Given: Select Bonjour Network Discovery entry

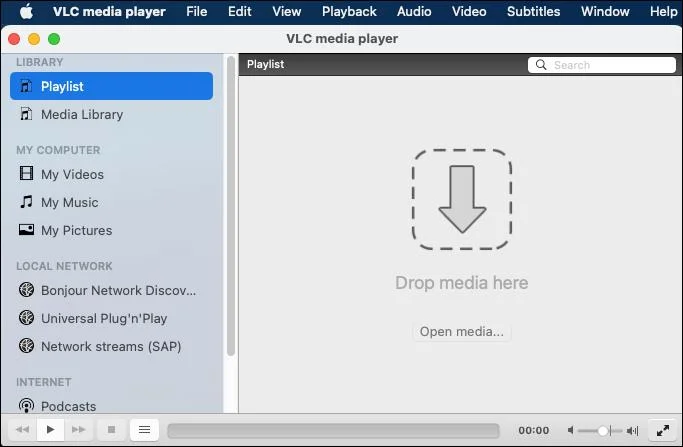Looking at the screenshot, I should tap(112, 290).
